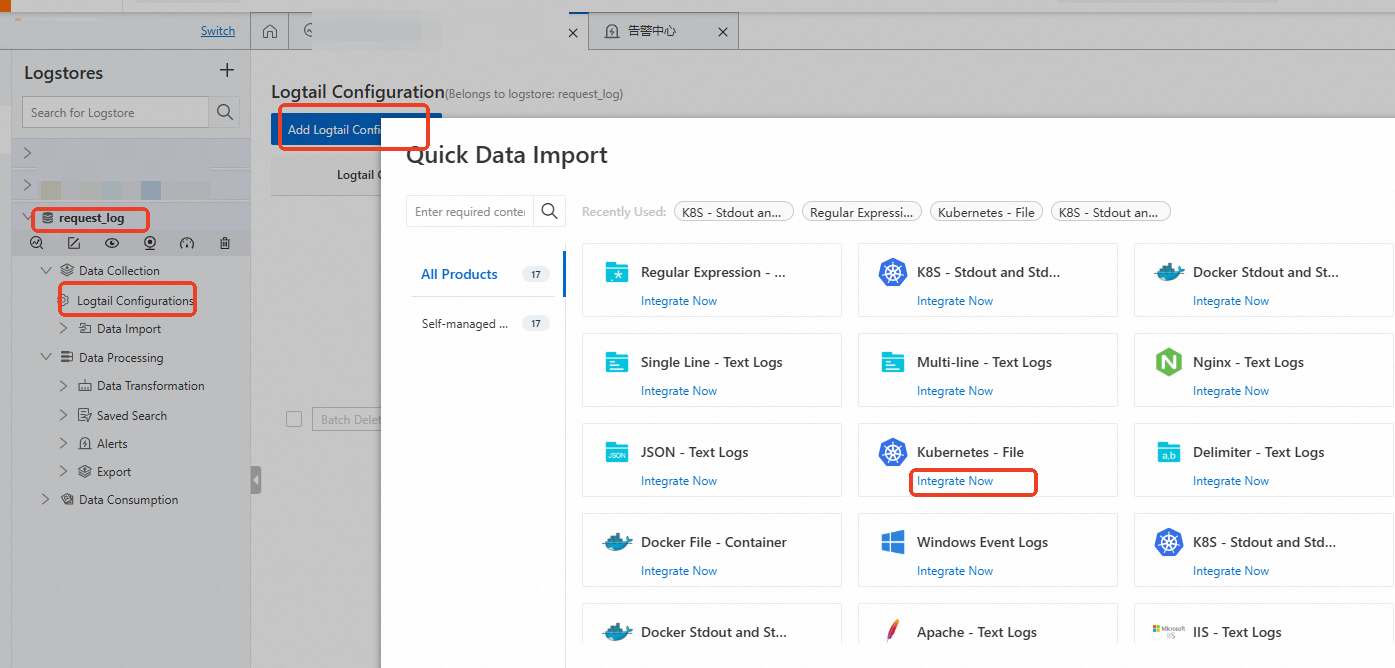Click the Batch Delete button

point(348,419)
